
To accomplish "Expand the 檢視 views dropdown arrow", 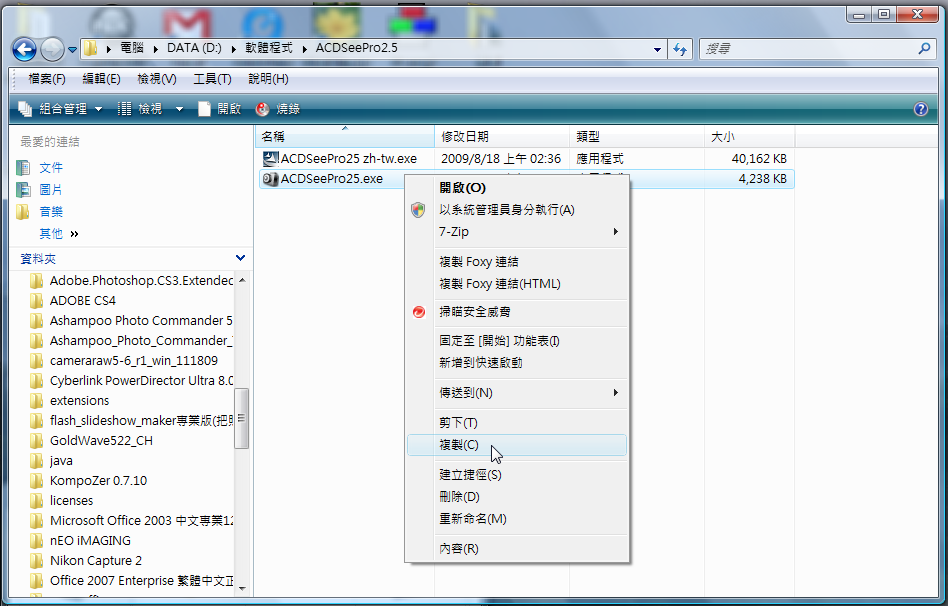I will click(x=180, y=109).
